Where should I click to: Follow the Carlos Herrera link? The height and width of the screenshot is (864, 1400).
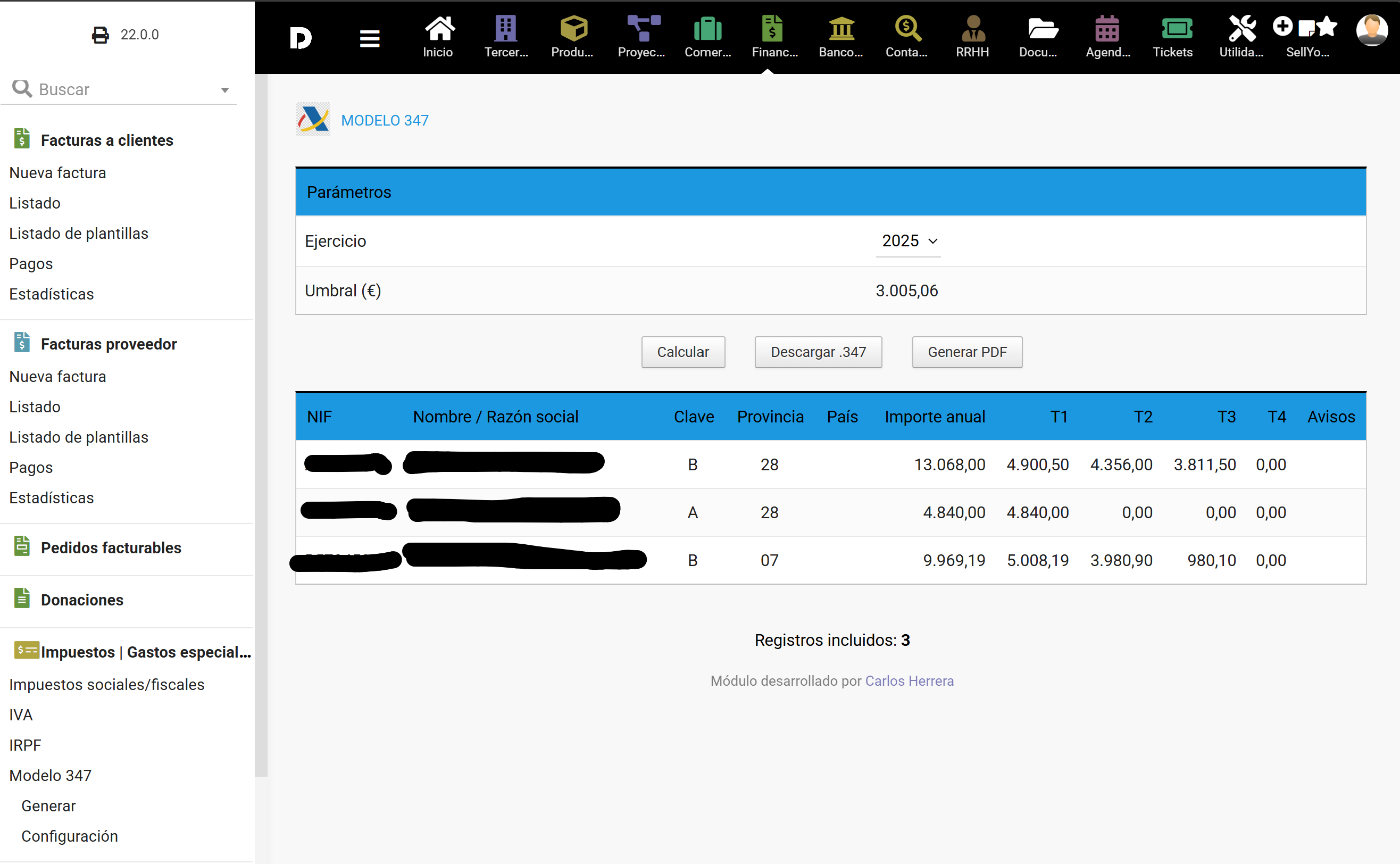[x=910, y=680]
